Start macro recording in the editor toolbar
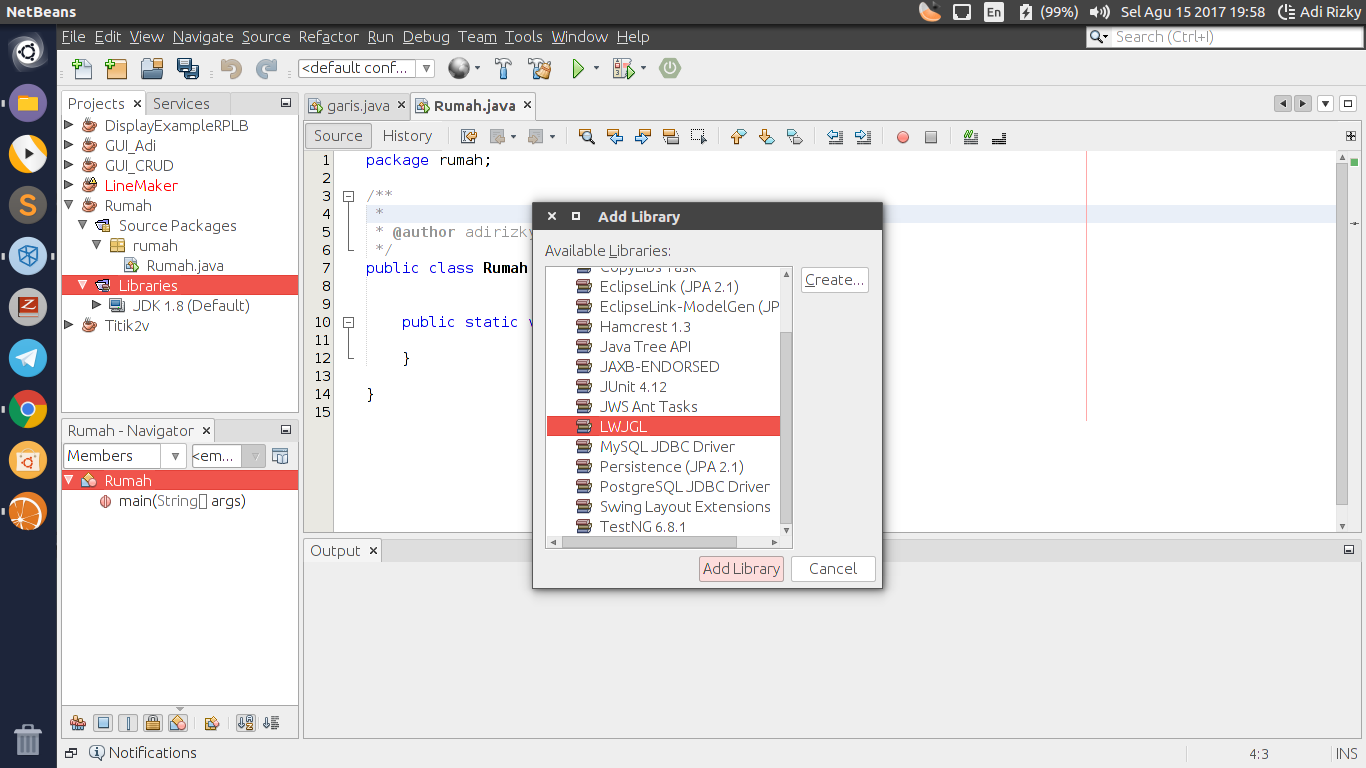The width and height of the screenshot is (1366, 768). pos(902,136)
